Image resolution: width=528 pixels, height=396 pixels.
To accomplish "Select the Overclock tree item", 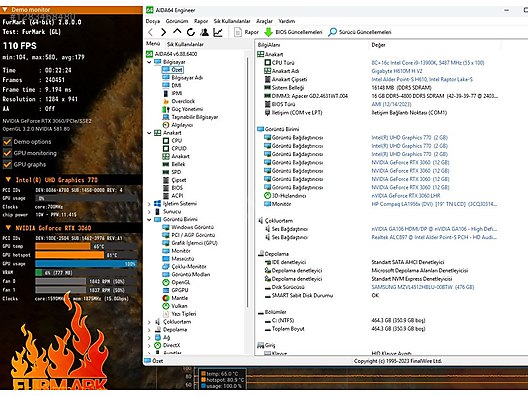I will pos(179,101).
